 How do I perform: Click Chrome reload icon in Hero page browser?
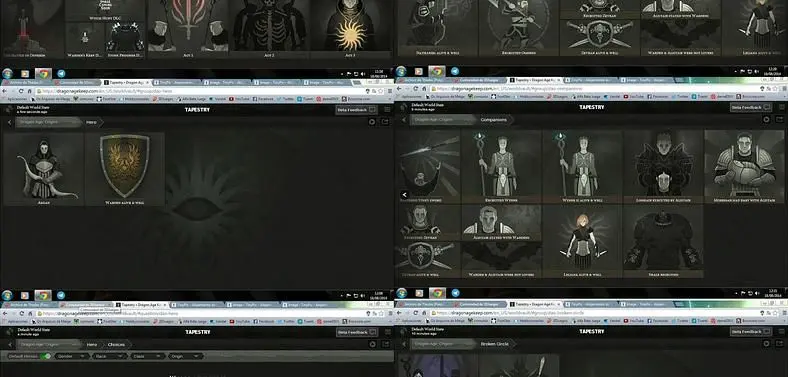[x=21, y=91]
